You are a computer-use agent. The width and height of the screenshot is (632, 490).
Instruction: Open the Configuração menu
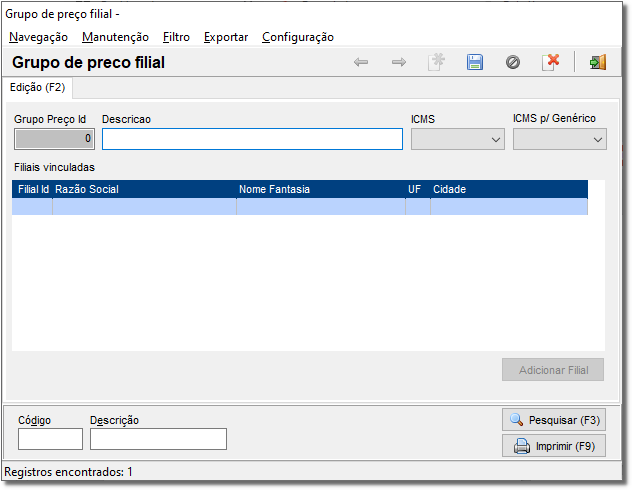(x=298, y=37)
